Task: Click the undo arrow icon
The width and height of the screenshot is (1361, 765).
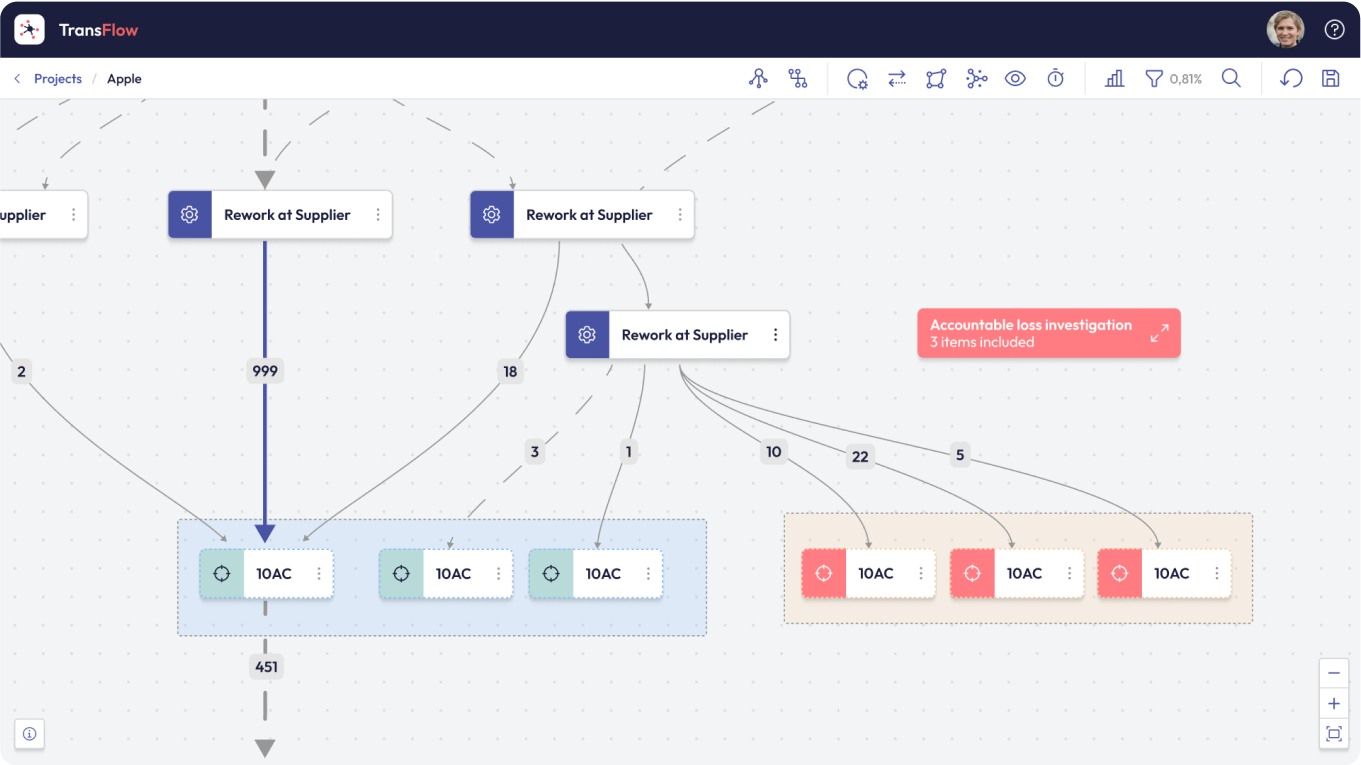Action: point(1291,78)
